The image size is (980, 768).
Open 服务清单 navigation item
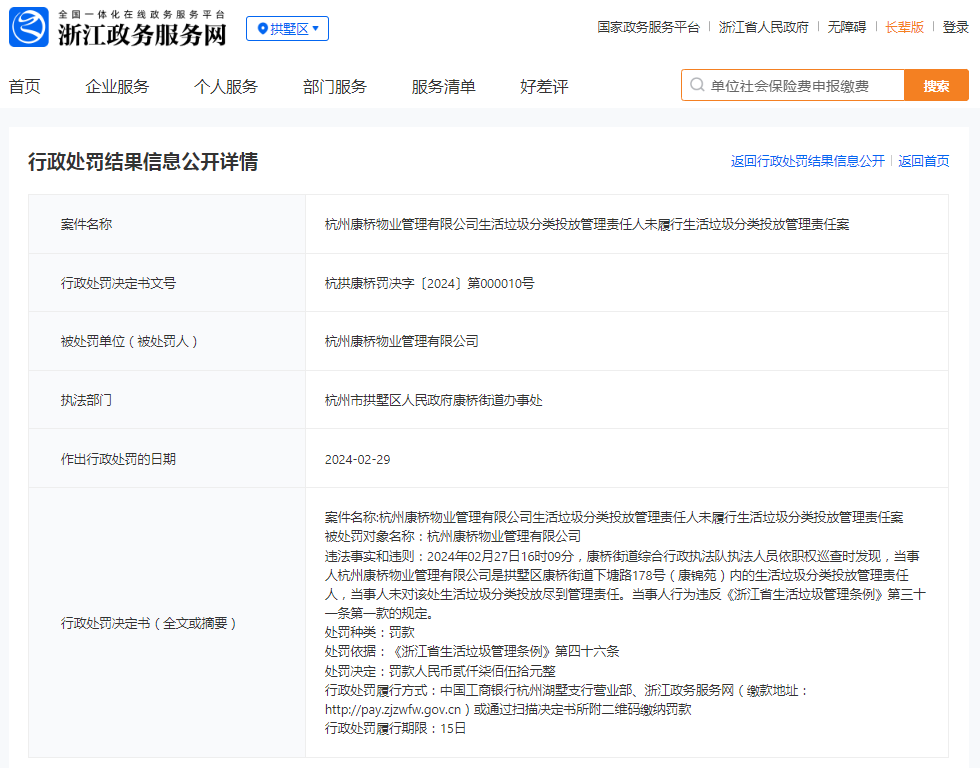tap(444, 86)
